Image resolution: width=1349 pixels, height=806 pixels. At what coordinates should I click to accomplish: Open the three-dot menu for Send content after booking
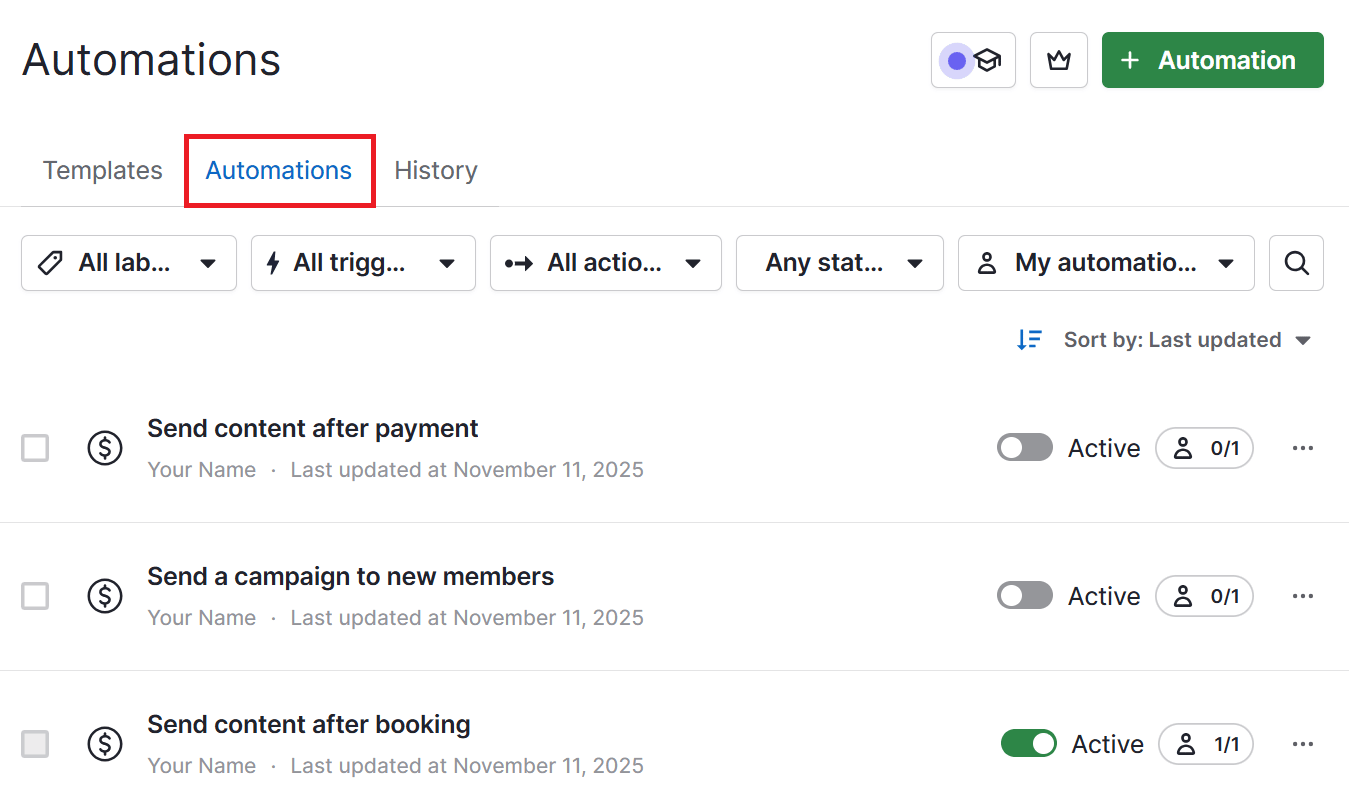pyautogui.click(x=1303, y=744)
